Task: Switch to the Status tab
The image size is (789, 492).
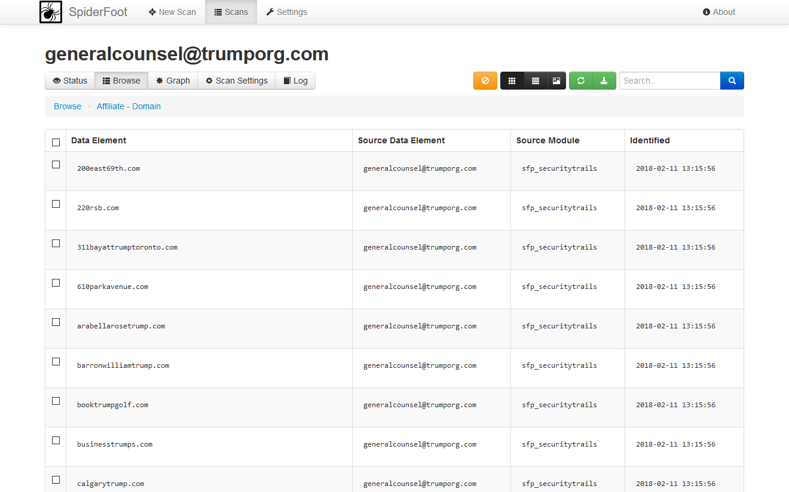Action: click(x=70, y=81)
